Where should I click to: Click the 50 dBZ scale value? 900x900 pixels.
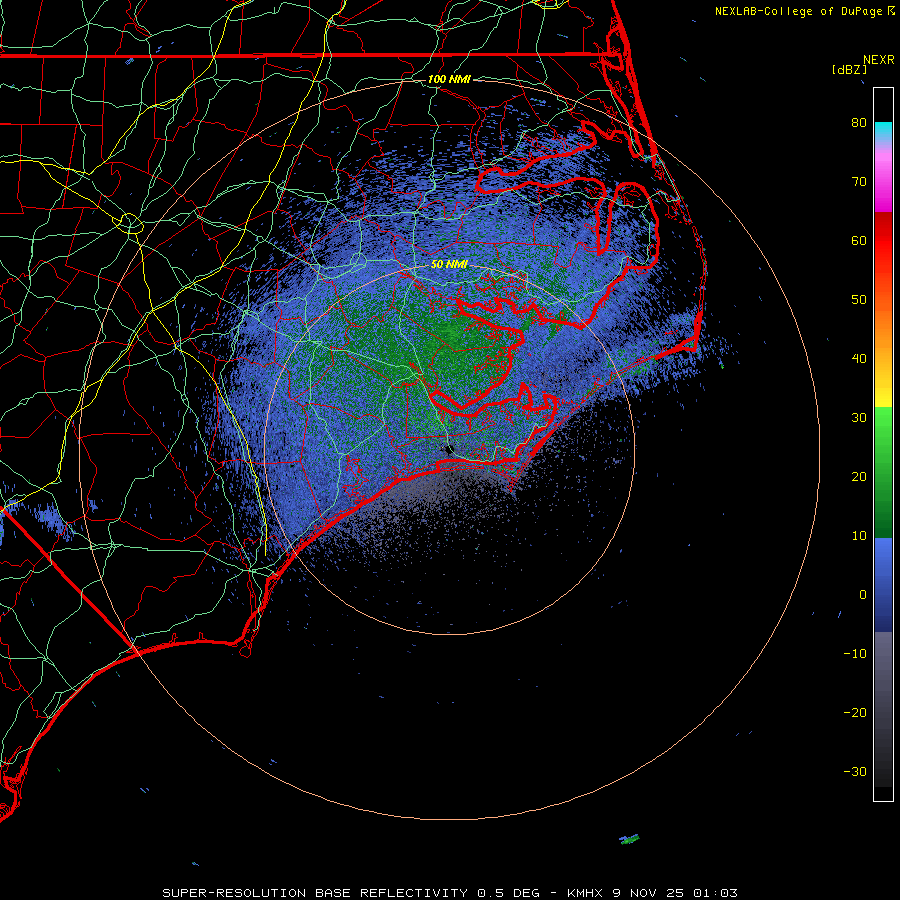pyautogui.click(x=859, y=300)
